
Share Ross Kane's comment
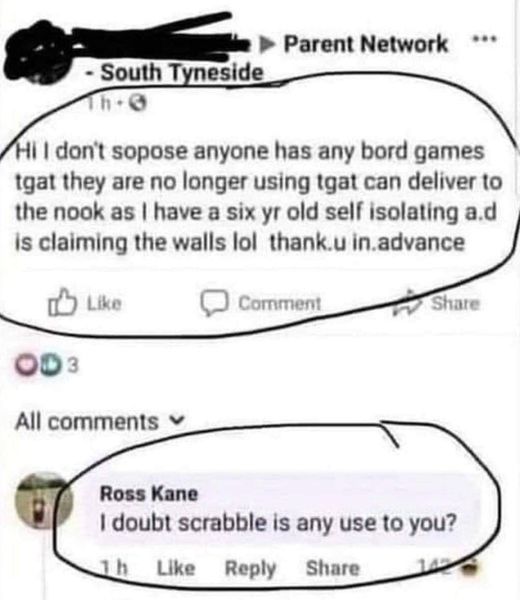[333, 568]
